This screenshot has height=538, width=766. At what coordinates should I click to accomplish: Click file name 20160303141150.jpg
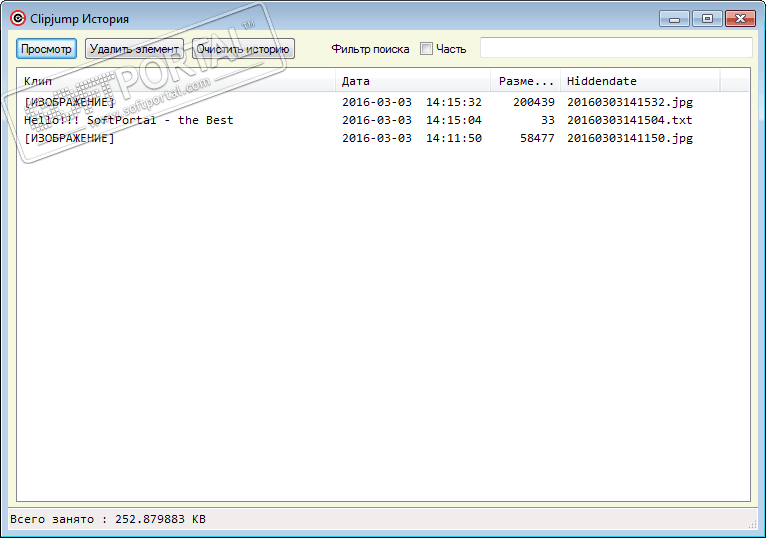point(630,138)
